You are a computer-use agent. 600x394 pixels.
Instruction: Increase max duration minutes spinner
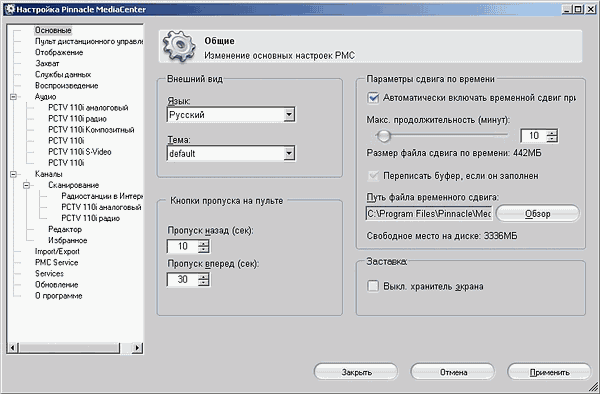(x=552, y=132)
